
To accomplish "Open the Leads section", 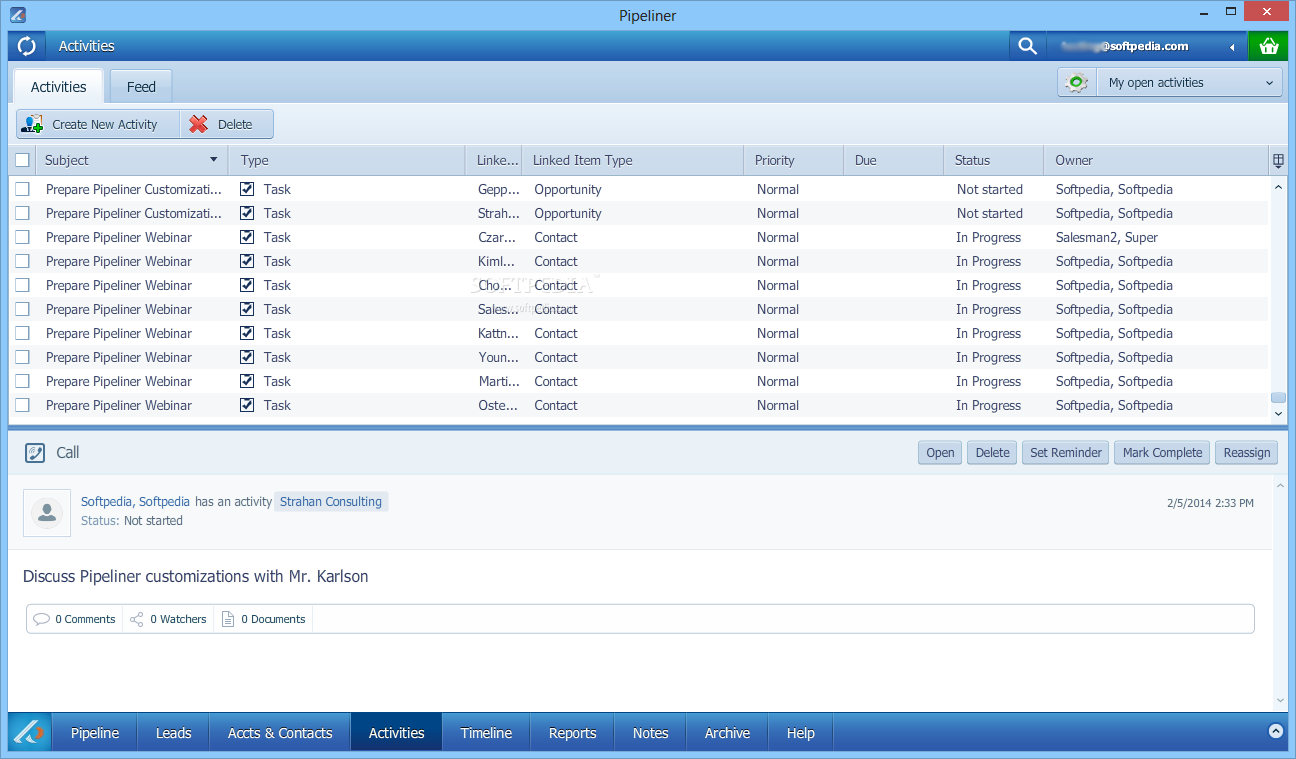I will click(173, 733).
